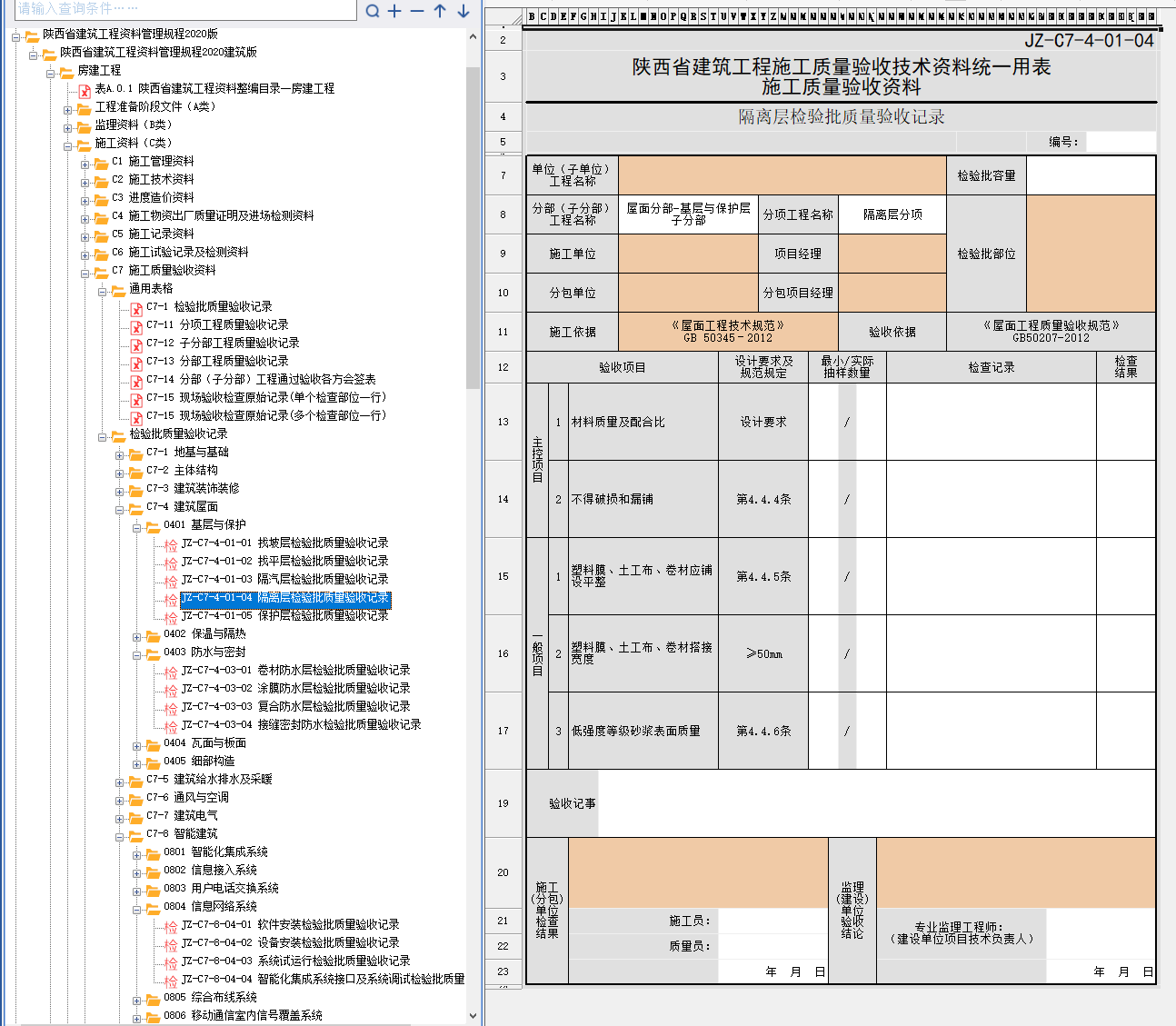Expand the 0402 保温与隔热 folder
This screenshot has width=1176, height=1026.
pyautogui.click(x=137, y=635)
